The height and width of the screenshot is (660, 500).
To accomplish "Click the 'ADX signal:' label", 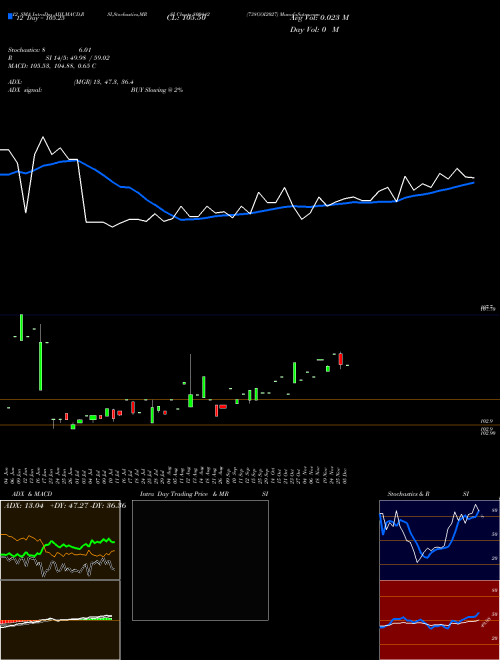I will [x=25, y=90].
